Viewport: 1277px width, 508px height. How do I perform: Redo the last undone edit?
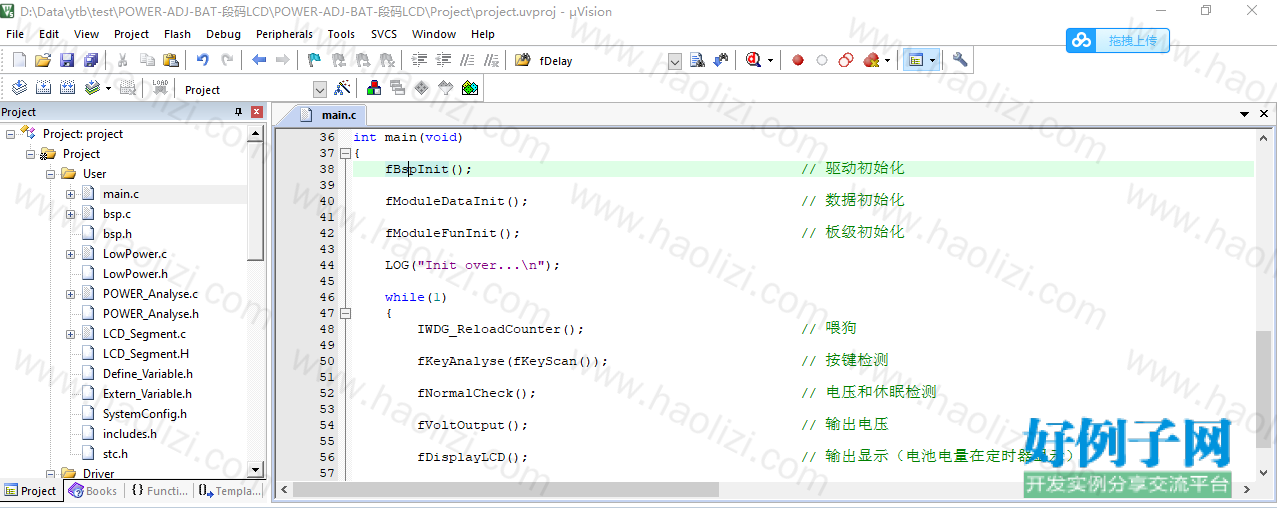point(227,60)
